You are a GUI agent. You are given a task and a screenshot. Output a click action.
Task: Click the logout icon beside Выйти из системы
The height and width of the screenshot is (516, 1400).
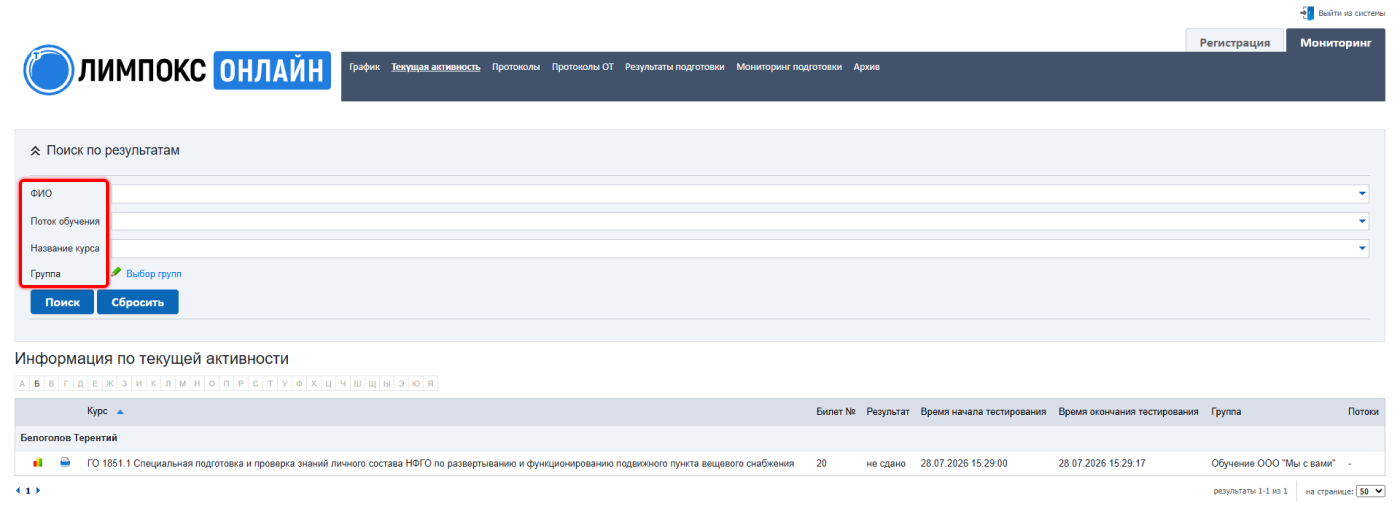click(1307, 13)
